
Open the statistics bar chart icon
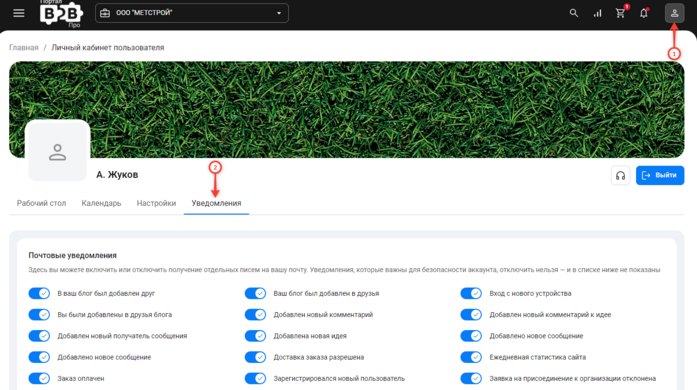click(597, 13)
